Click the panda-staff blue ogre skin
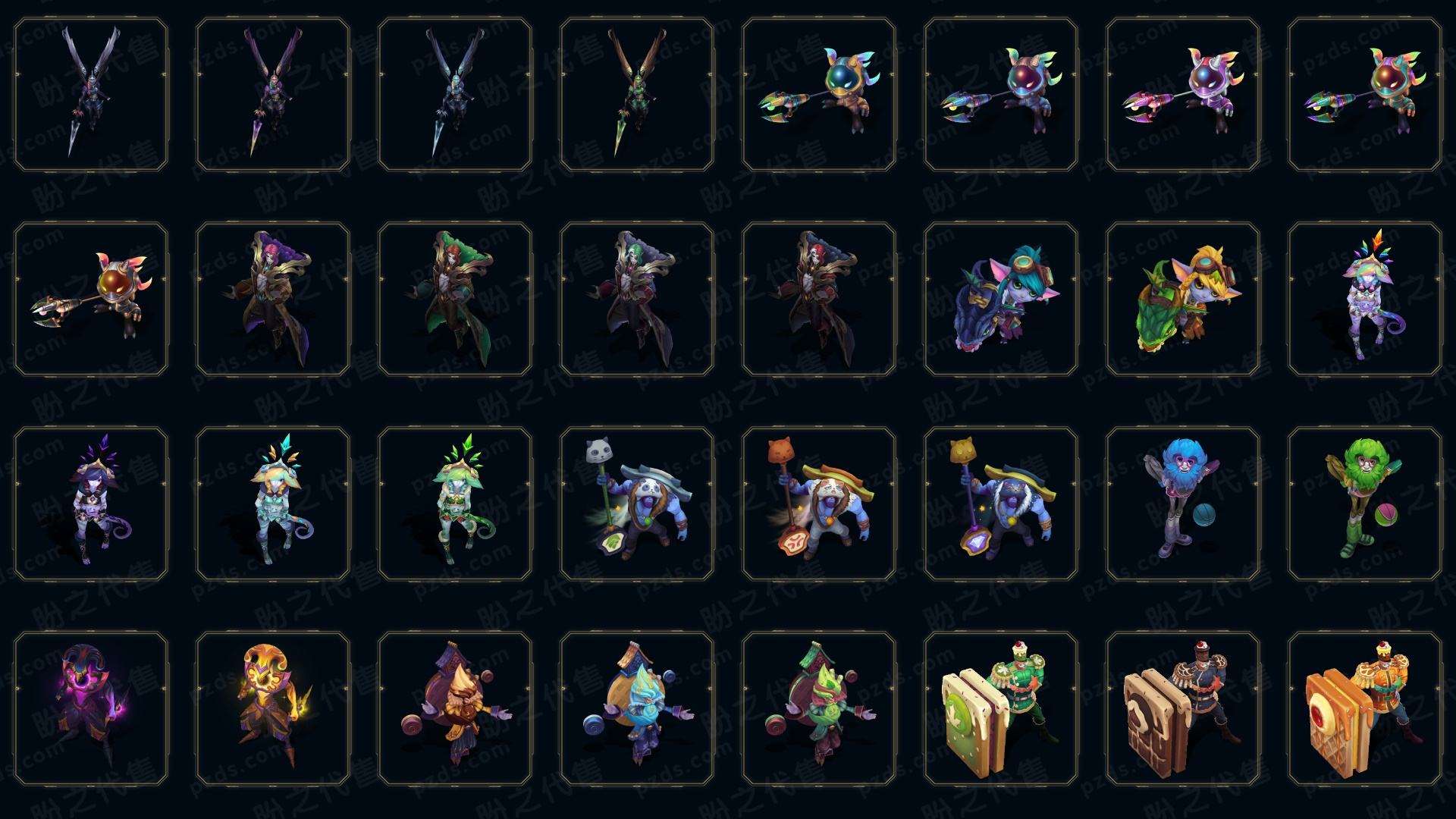The image size is (1456, 819). point(636,504)
